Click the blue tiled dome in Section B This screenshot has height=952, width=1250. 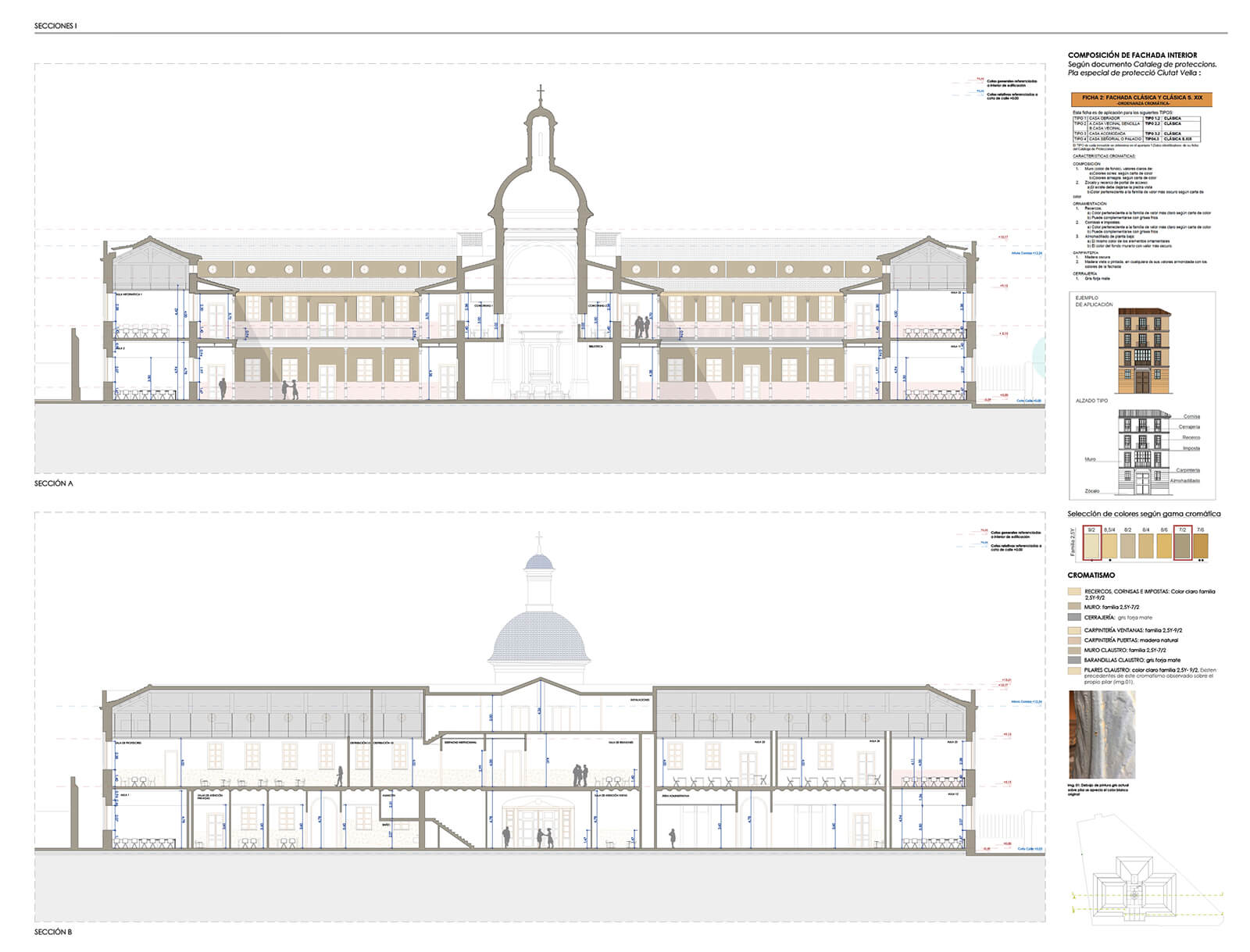(x=538, y=636)
